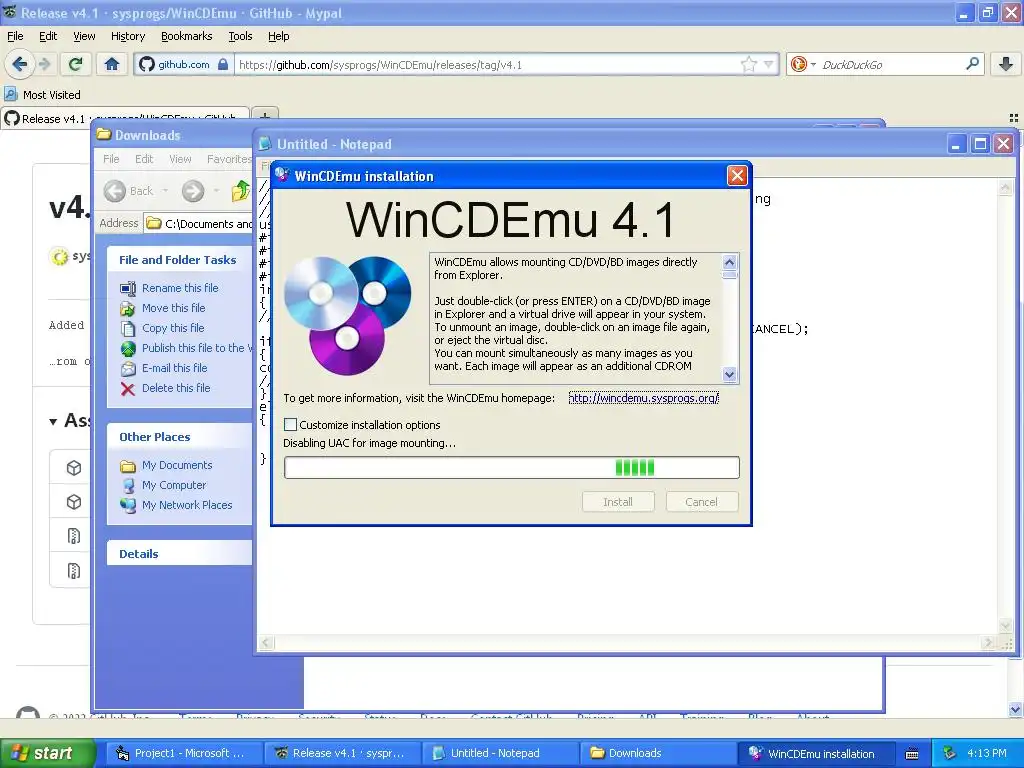The image size is (1024, 768).
Task: Click Move this file task
Action: point(173,308)
